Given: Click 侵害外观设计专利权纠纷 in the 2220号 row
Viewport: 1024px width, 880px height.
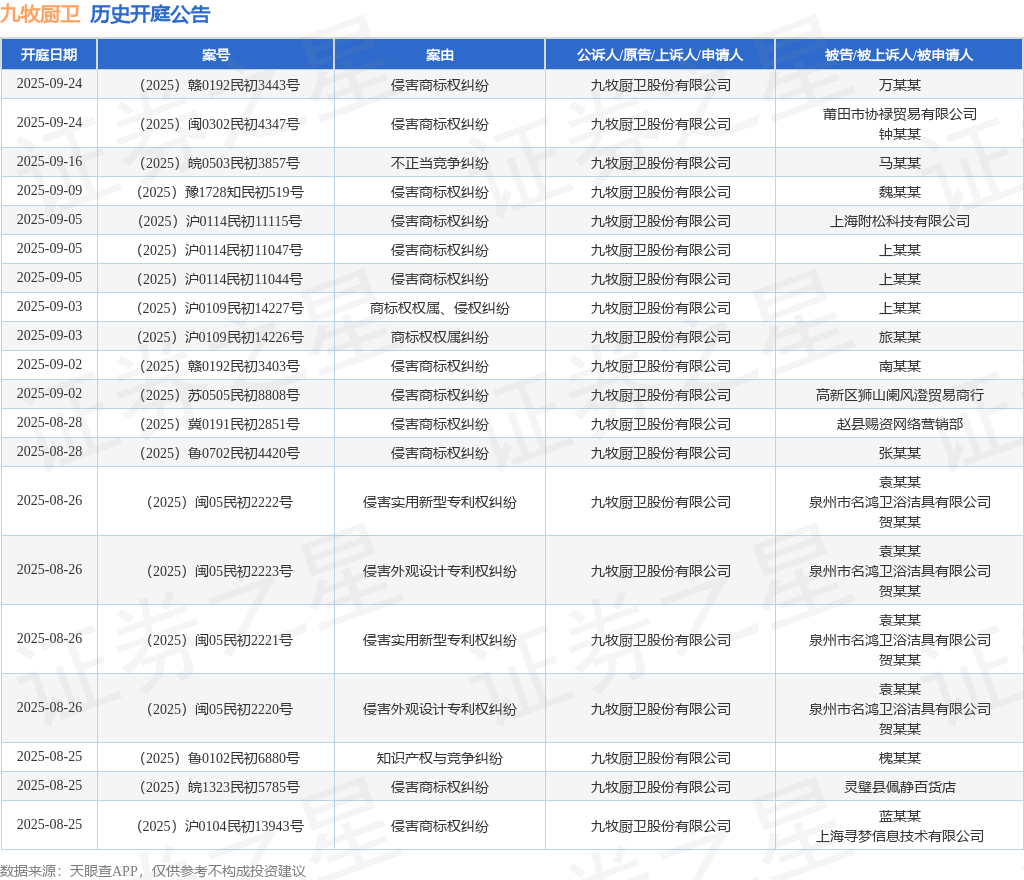Looking at the screenshot, I should point(440,709).
